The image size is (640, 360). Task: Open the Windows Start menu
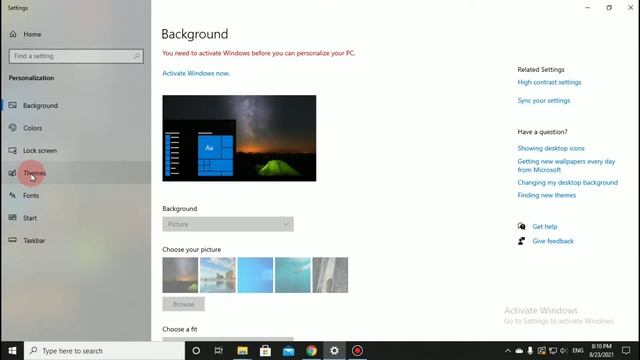tap(12, 351)
